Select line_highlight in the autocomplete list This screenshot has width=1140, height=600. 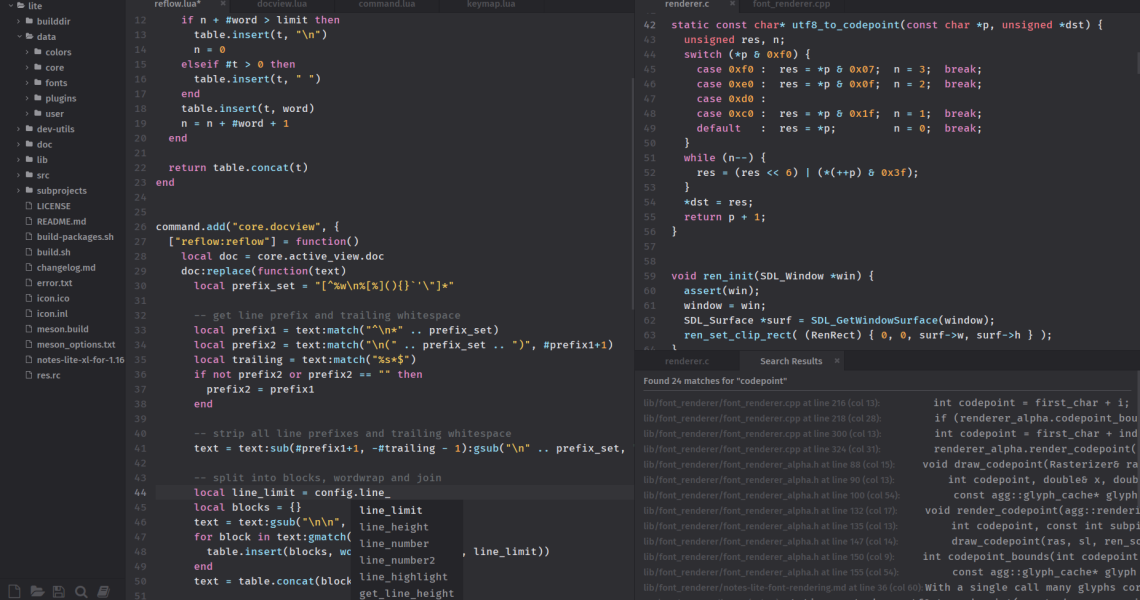point(403,576)
